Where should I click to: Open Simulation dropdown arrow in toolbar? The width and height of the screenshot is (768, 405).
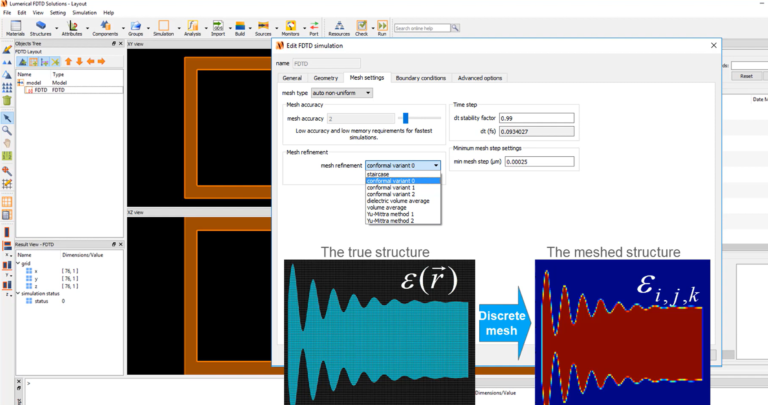pos(179,28)
